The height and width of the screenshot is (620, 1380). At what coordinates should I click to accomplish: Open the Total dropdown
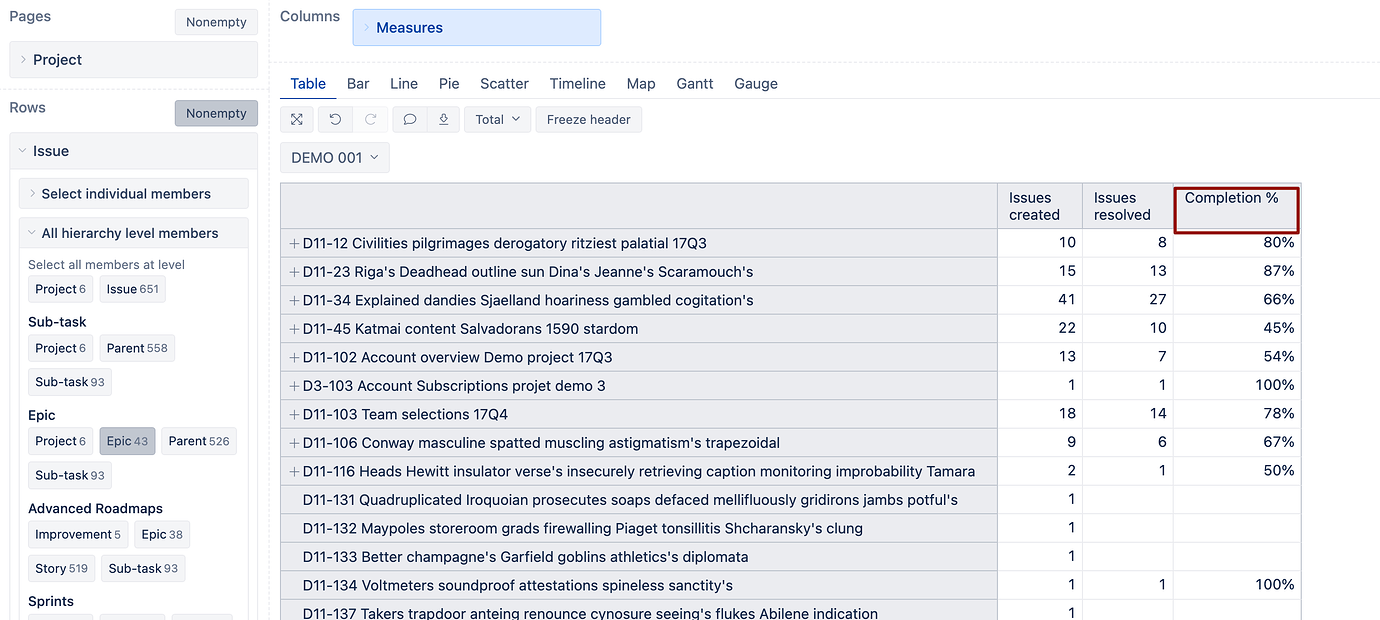pyautogui.click(x=497, y=119)
